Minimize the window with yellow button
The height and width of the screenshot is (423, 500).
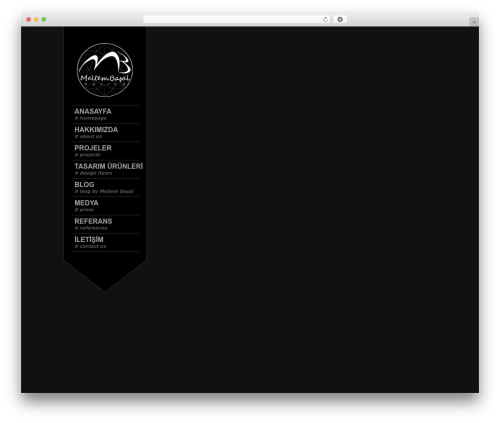click(x=36, y=20)
